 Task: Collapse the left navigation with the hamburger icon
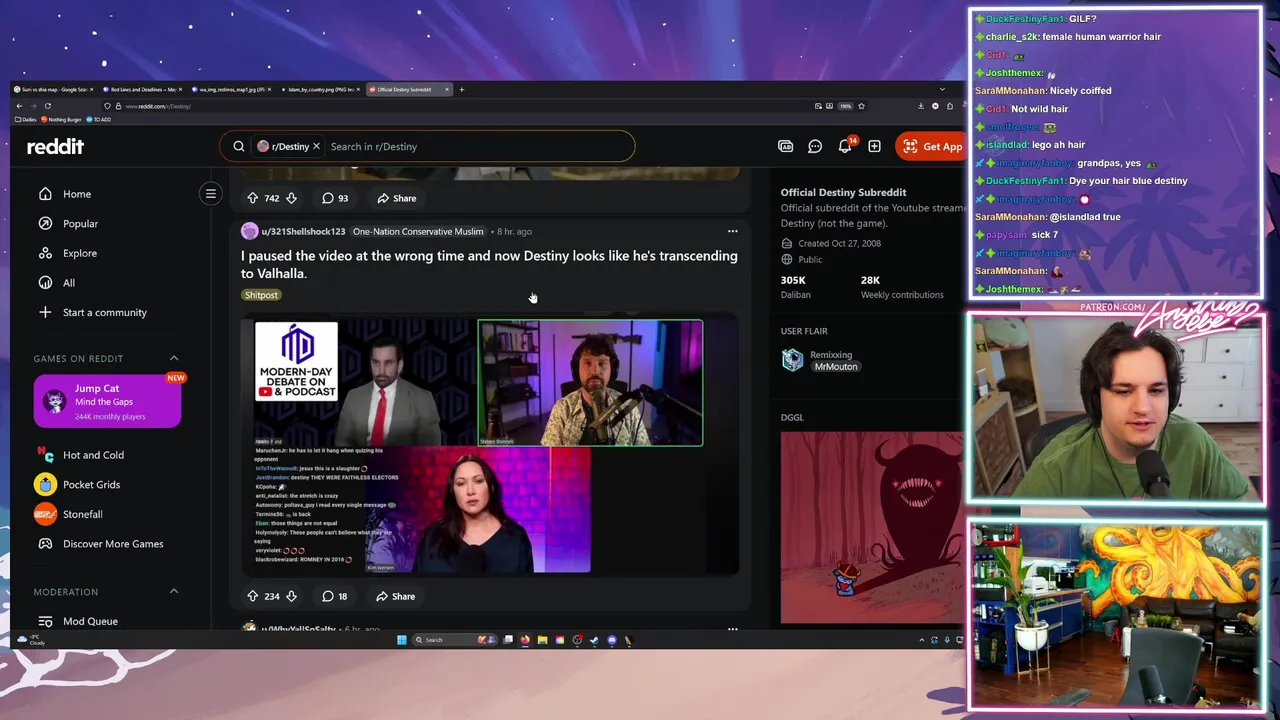[x=210, y=194]
